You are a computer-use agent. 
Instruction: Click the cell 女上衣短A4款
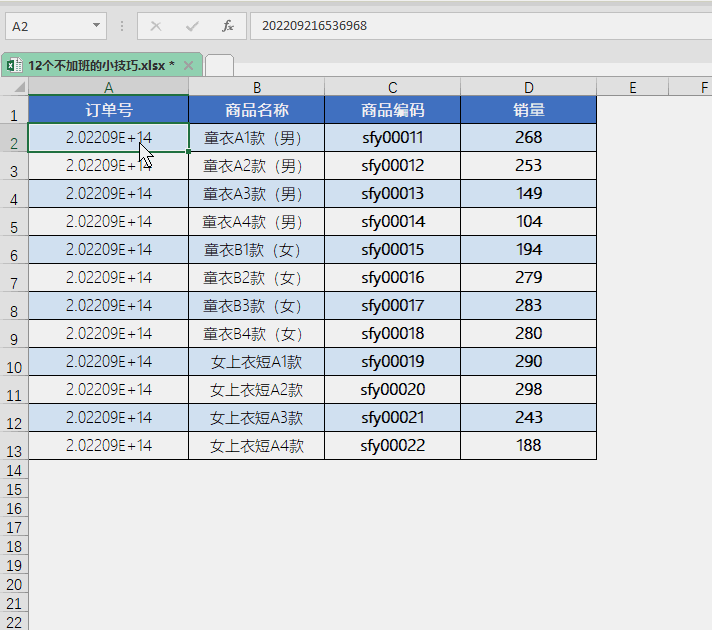(x=256, y=445)
